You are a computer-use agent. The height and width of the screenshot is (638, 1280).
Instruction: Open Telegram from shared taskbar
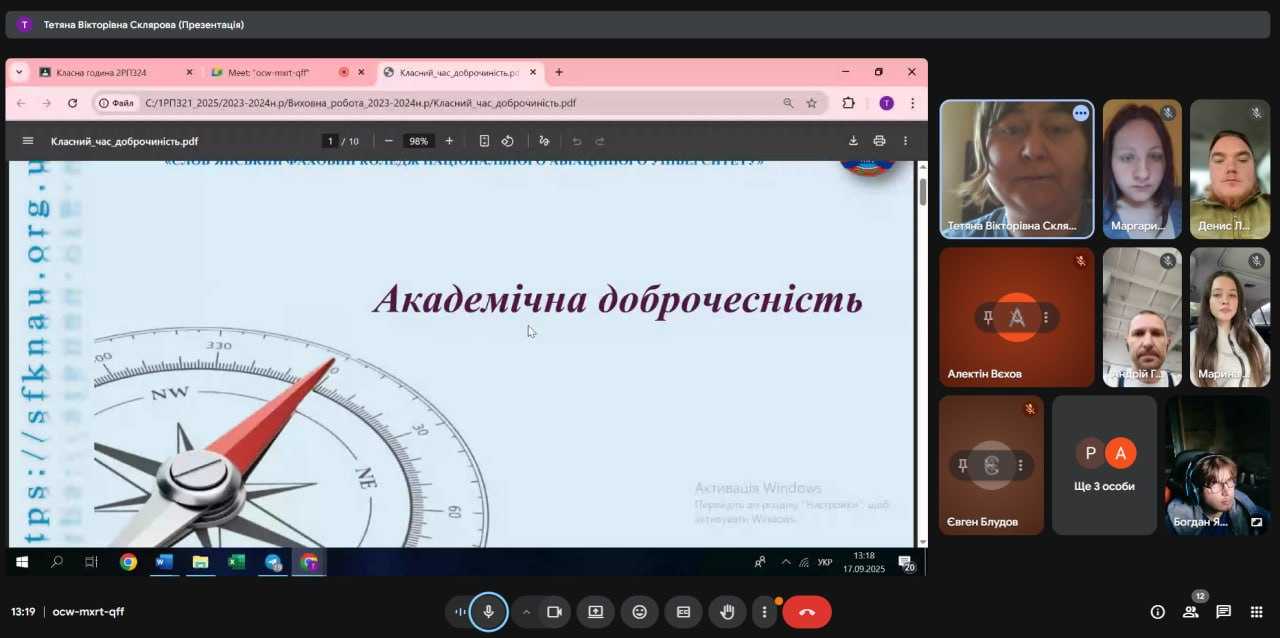(273, 562)
